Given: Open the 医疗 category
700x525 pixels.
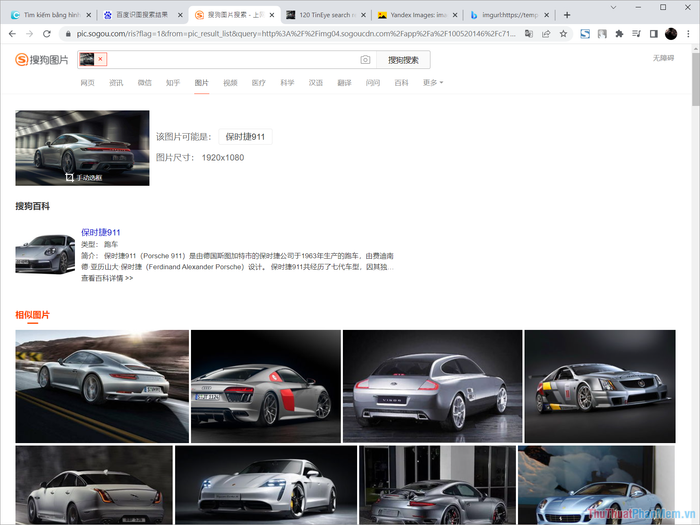Looking at the screenshot, I should click(258, 83).
